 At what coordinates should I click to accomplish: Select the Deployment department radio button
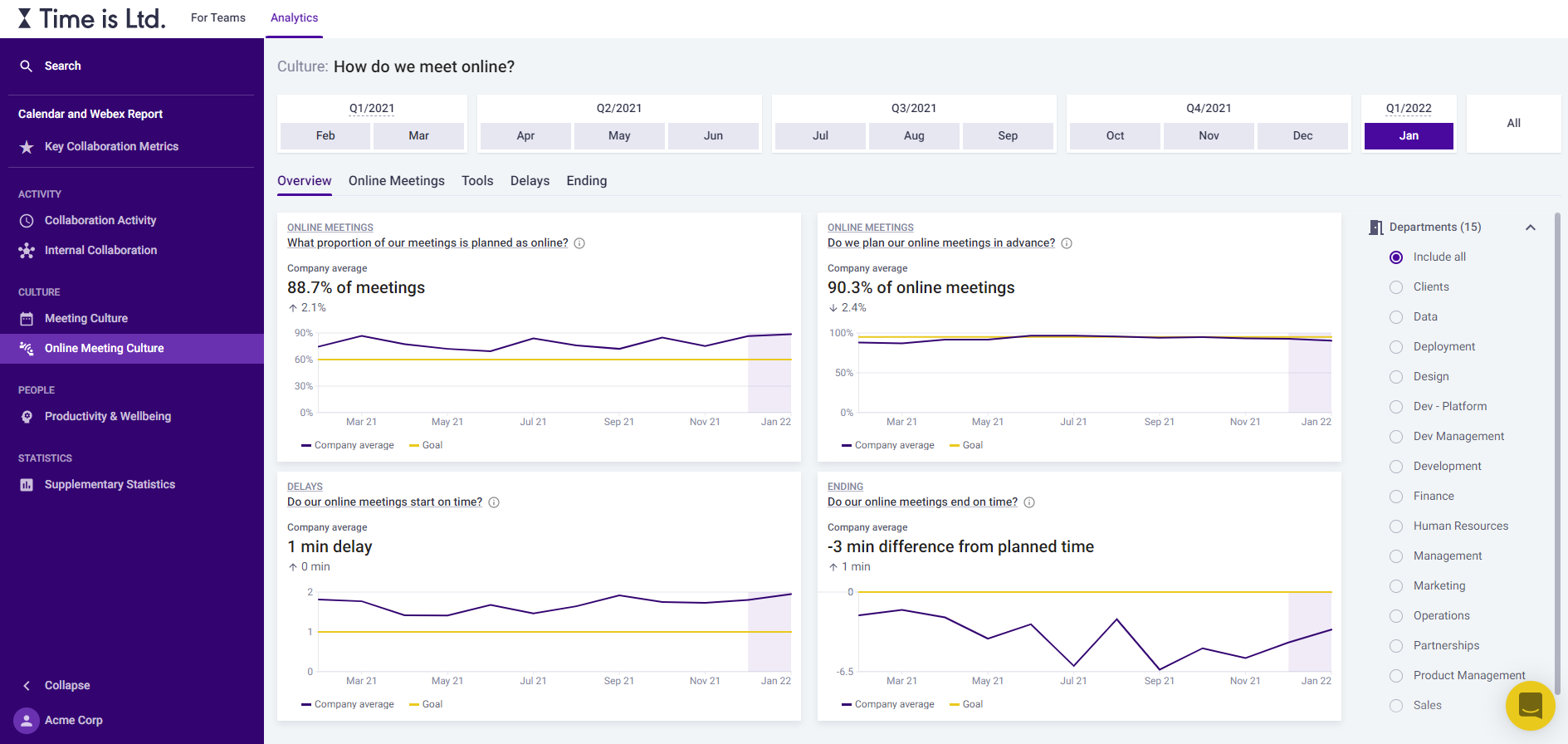coord(1396,347)
